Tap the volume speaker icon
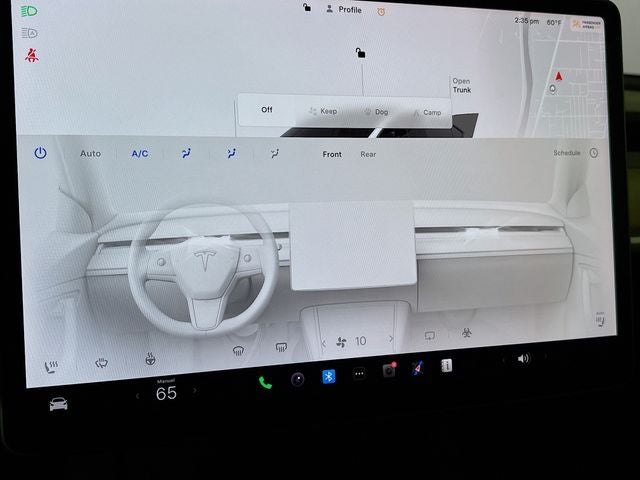The image size is (640, 480). pos(523,358)
